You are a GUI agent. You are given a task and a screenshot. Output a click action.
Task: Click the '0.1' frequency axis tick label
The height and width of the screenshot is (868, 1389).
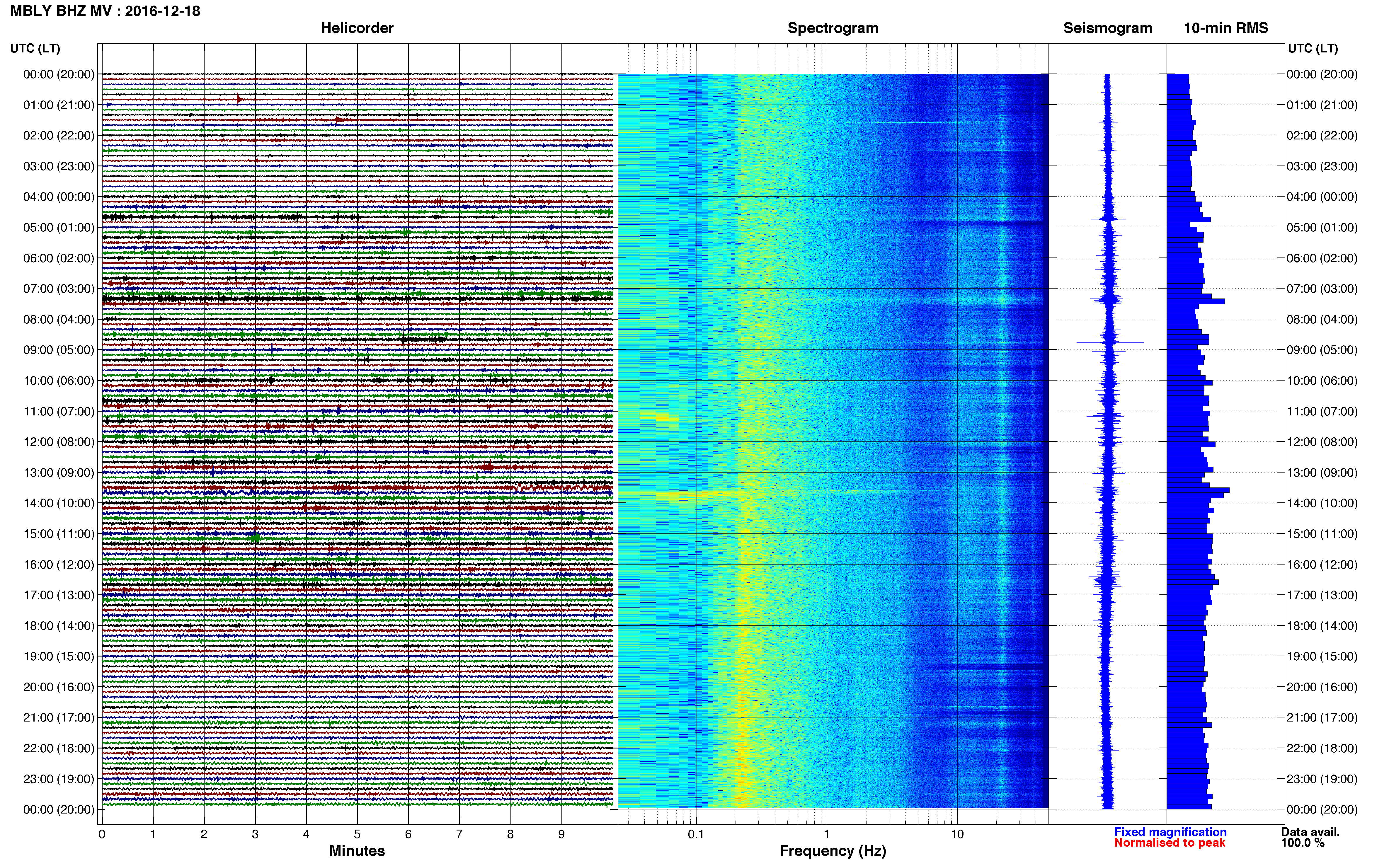pos(696,834)
